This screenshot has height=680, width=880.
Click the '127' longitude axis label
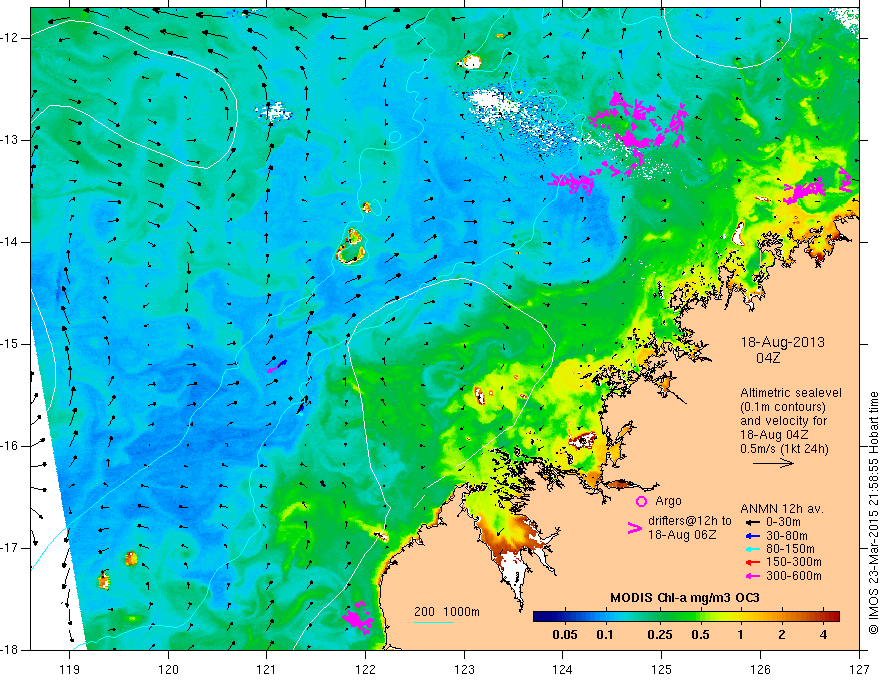coord(859,669)
